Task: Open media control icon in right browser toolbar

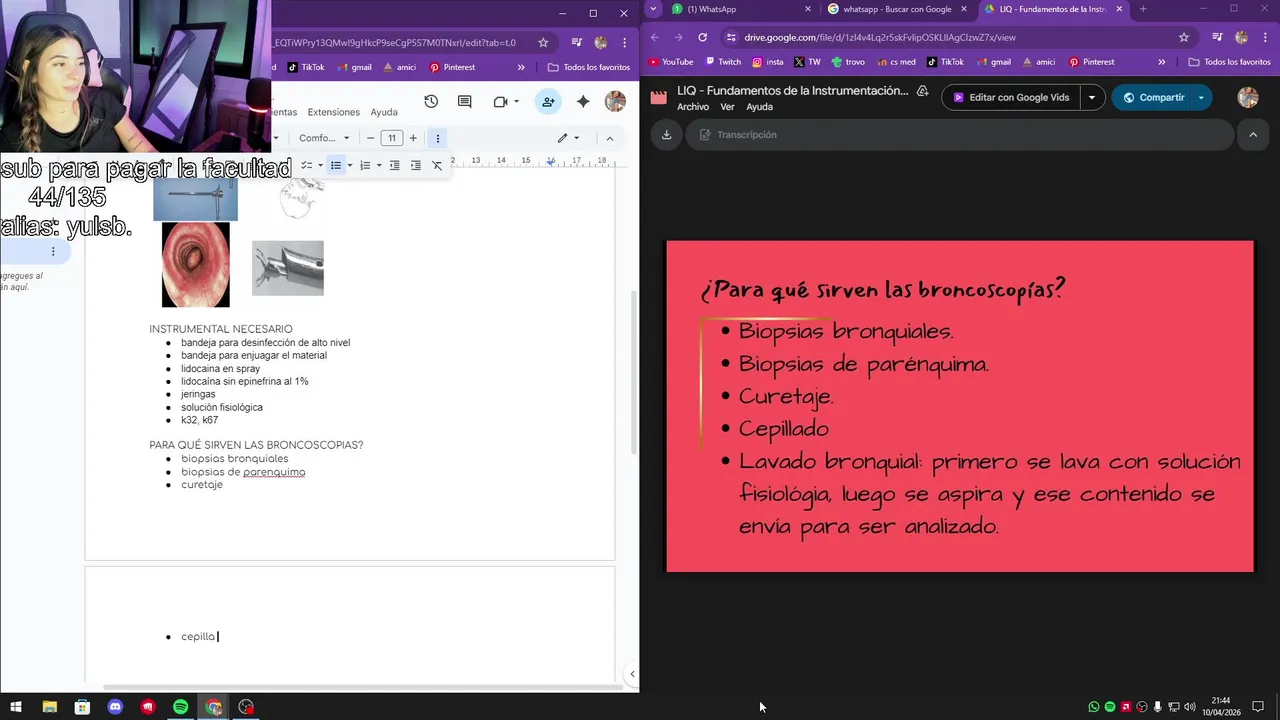Action: coord(1217,37)
